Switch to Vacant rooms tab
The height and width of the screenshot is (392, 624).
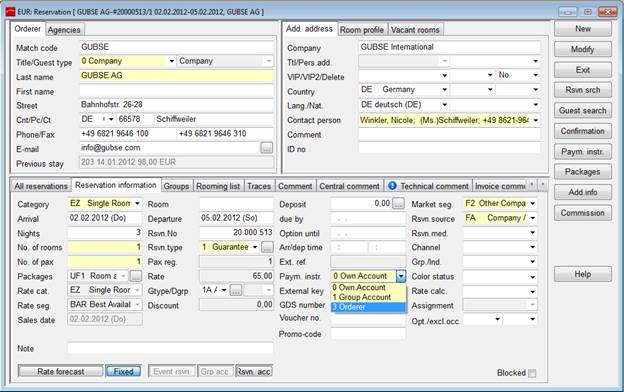tap(415, 30)
